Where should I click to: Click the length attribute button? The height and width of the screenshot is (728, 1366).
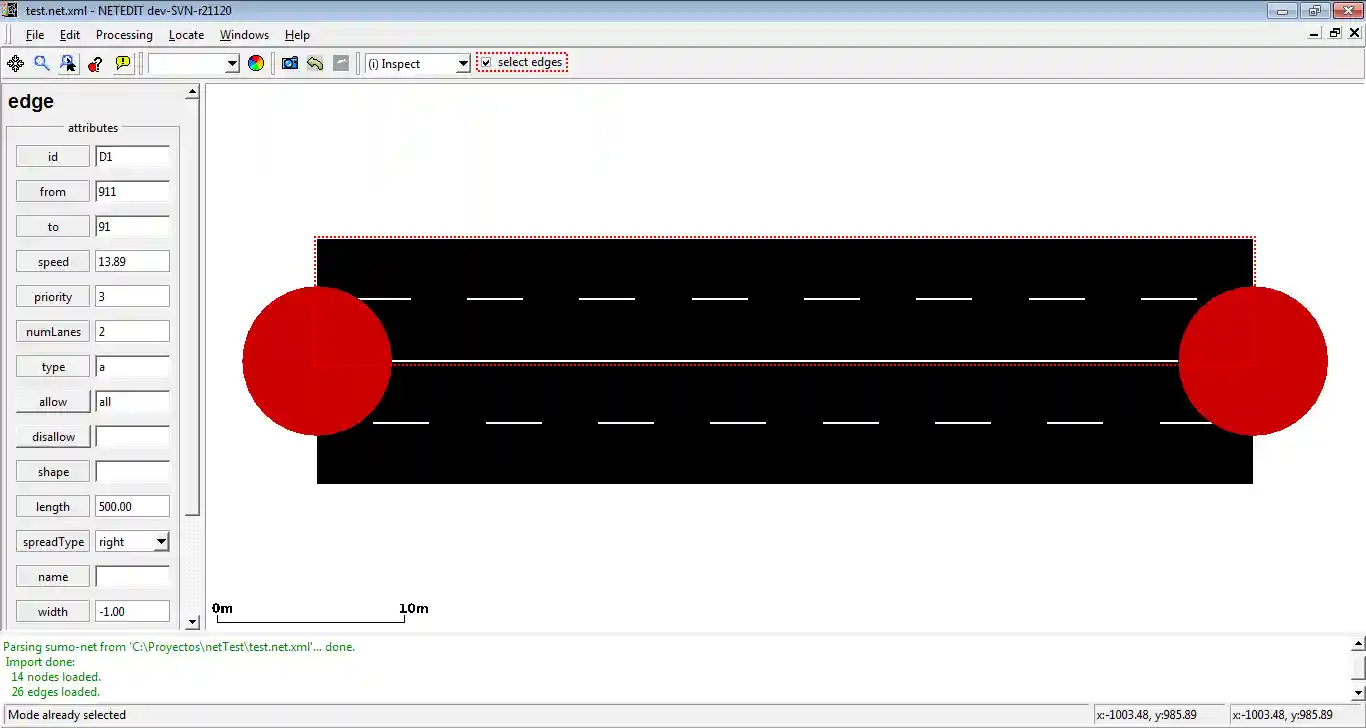pyautogui.click(x=53, y=506)
